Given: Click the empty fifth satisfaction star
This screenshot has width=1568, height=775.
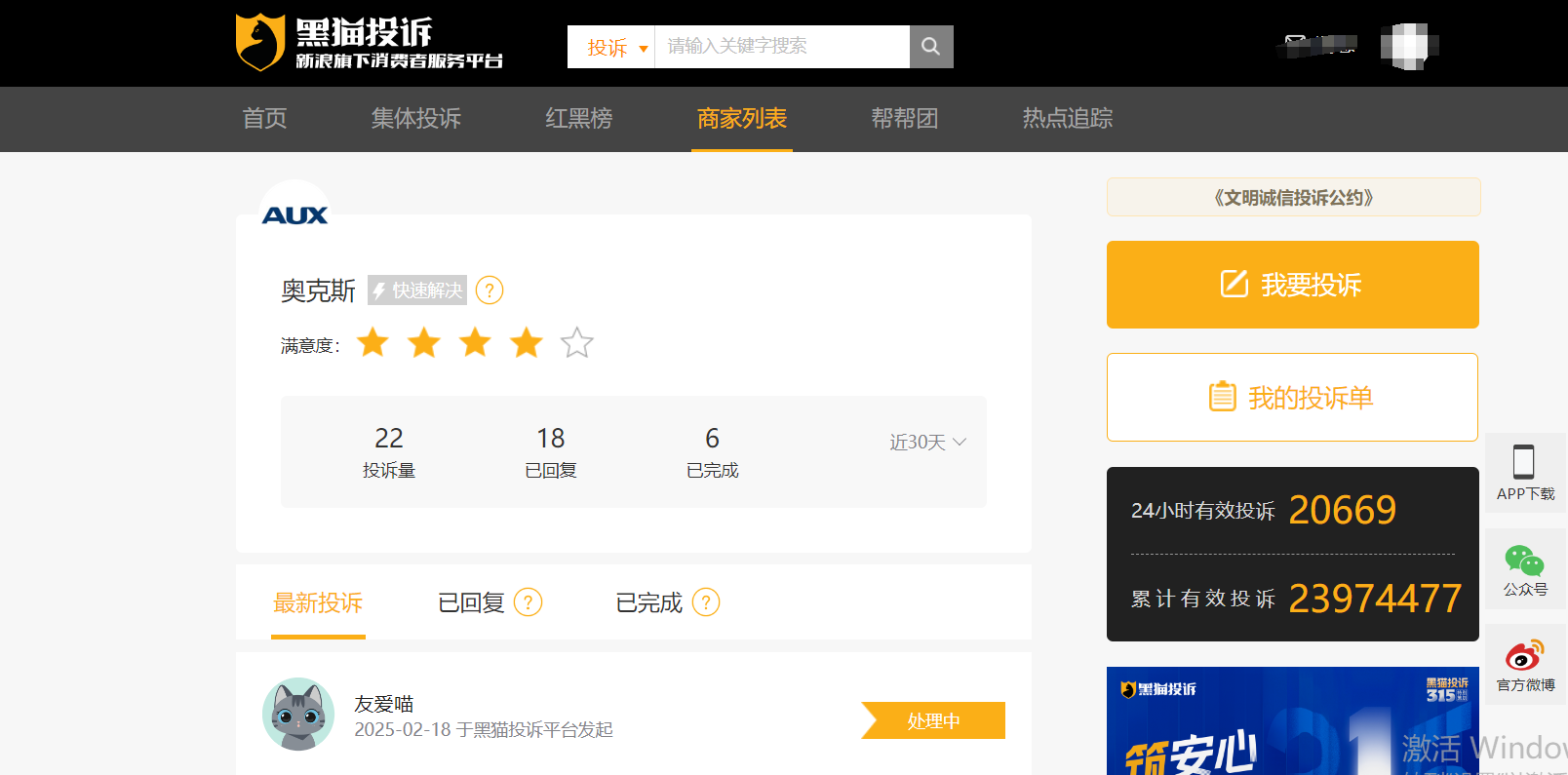Looking at the screenshot, I should pyautogui.click(x=577, y=343).
